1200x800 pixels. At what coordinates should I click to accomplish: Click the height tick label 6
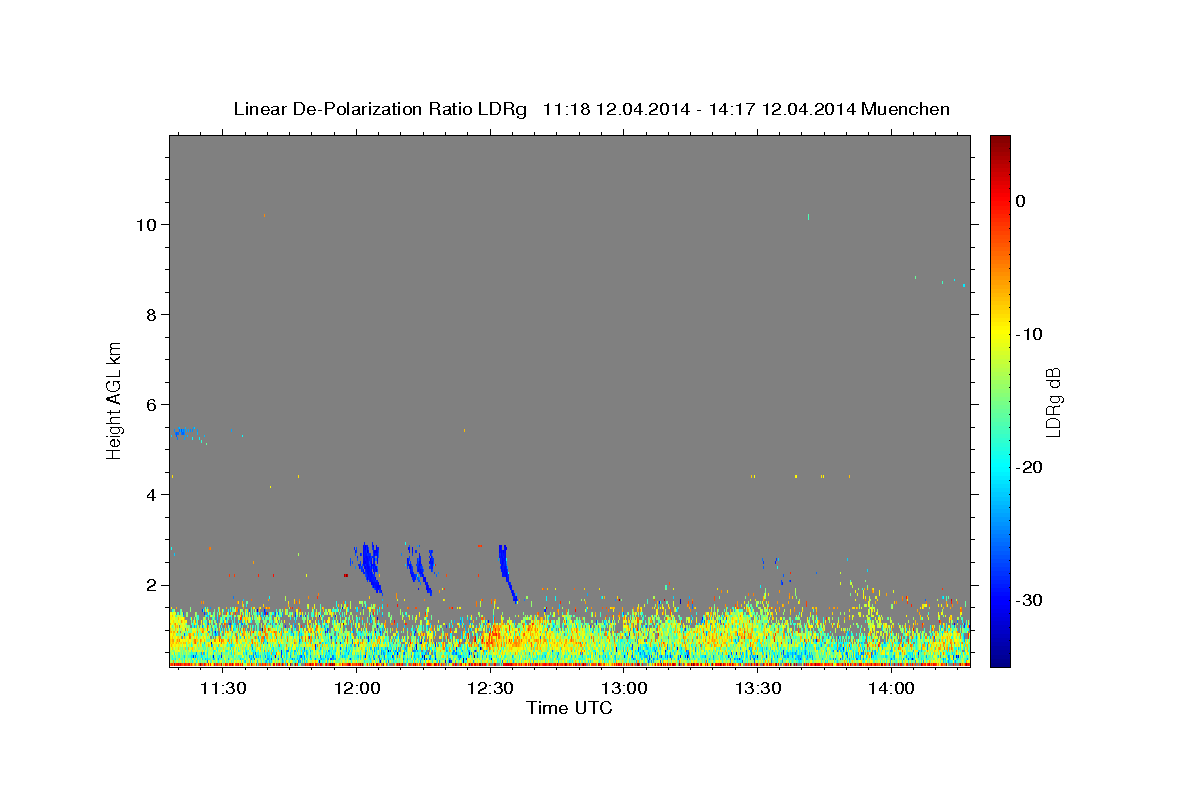tap(150, 404)
